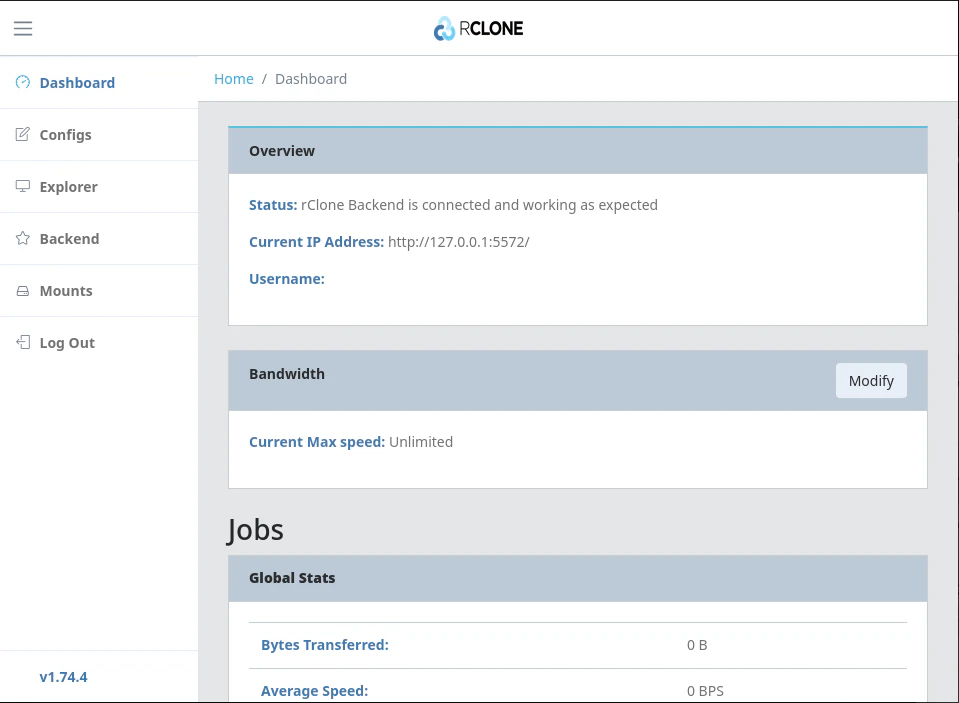Choose Log Out in sidebar
Screen dimensions: 959x703
click(99, 343)
